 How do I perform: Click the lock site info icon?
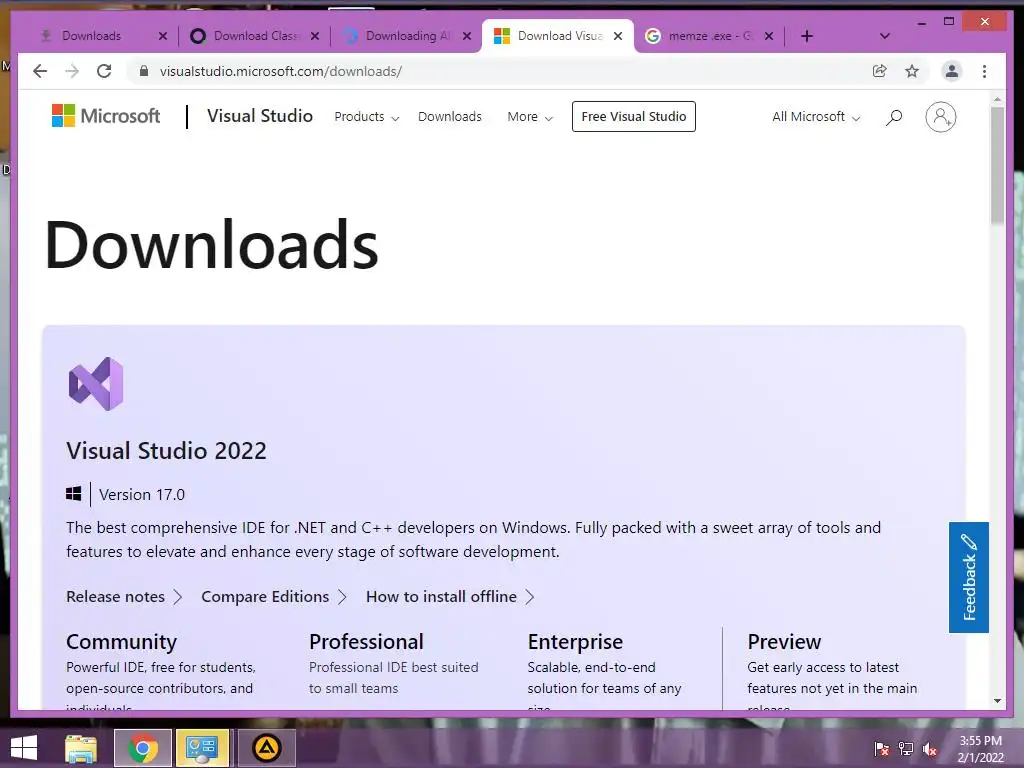coord(144,71)
